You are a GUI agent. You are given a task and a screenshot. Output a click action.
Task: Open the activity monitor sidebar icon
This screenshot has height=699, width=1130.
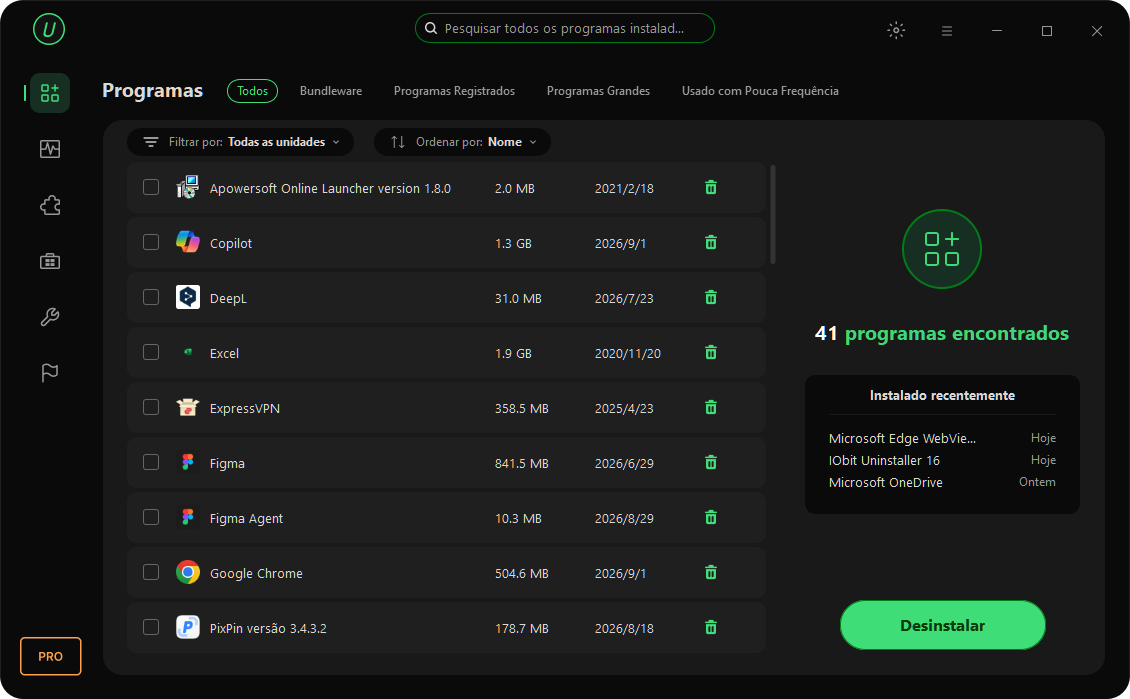coord(50,149)
